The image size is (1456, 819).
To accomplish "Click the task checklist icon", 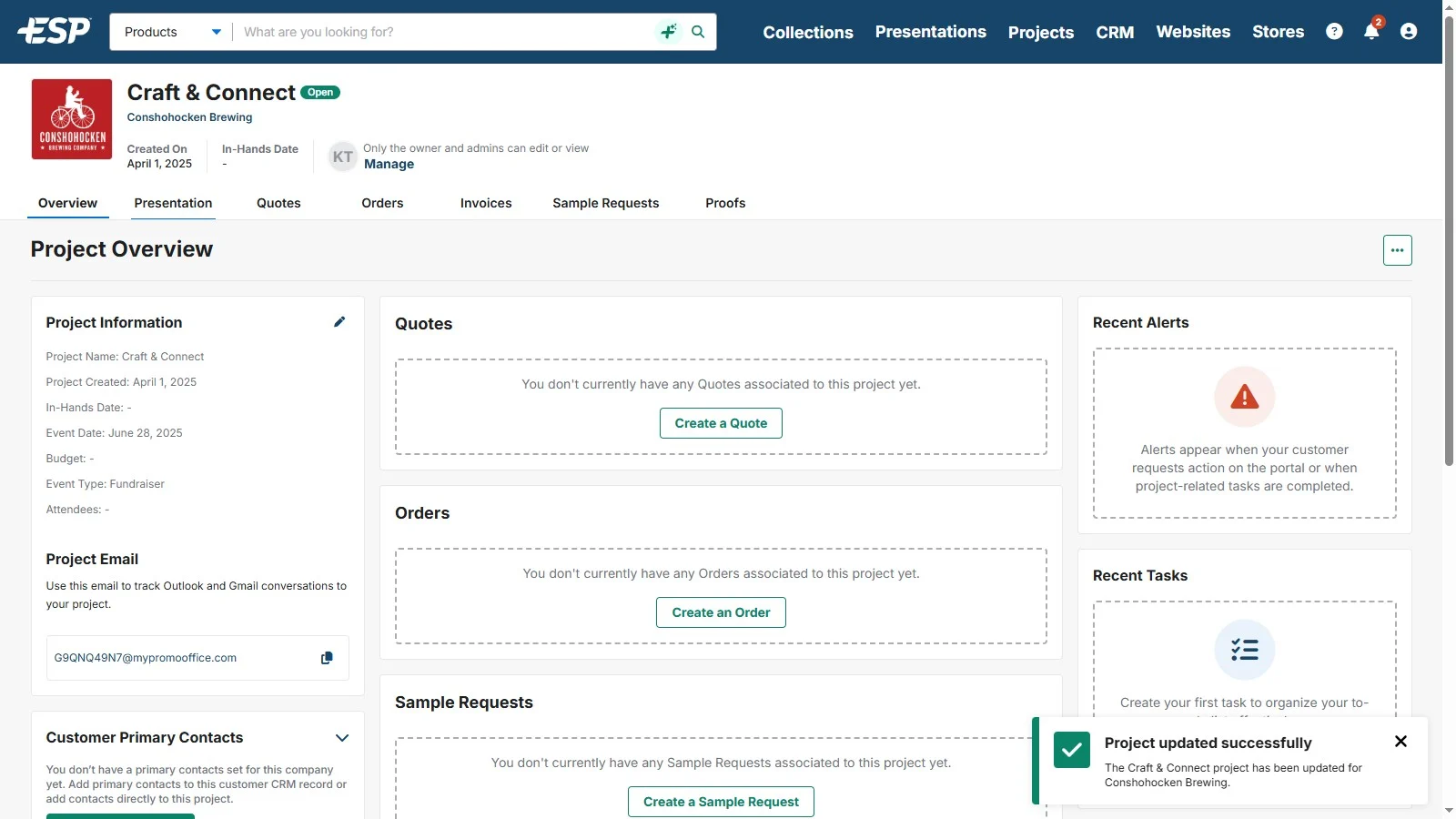I will [x=1244, y=650].
